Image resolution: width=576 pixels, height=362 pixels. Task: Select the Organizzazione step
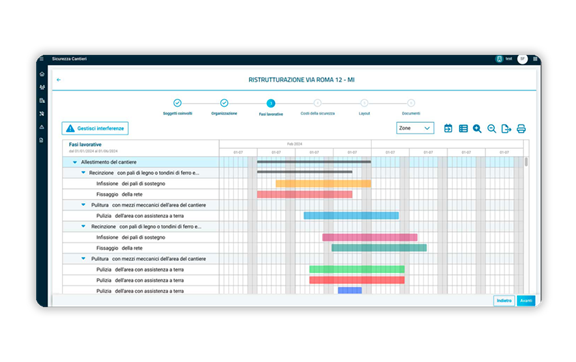click(224, 103)
